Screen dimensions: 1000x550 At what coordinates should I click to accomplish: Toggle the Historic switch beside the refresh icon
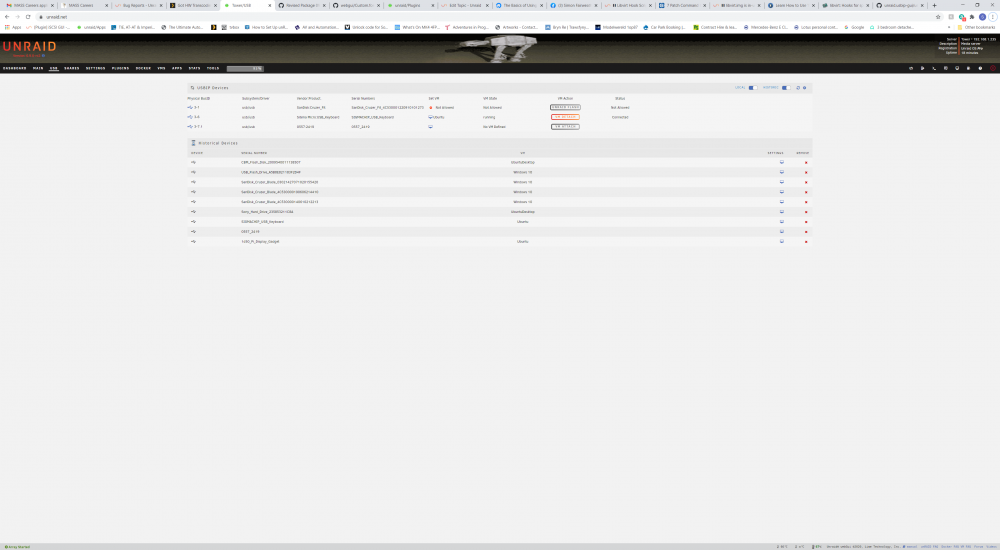(x=786, y=88)
